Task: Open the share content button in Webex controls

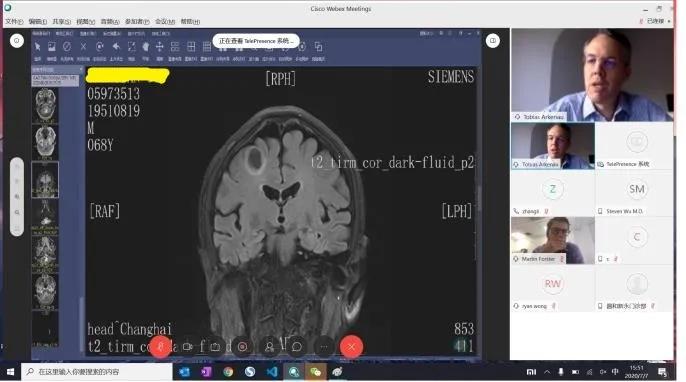Action: (x=215, y=347)
